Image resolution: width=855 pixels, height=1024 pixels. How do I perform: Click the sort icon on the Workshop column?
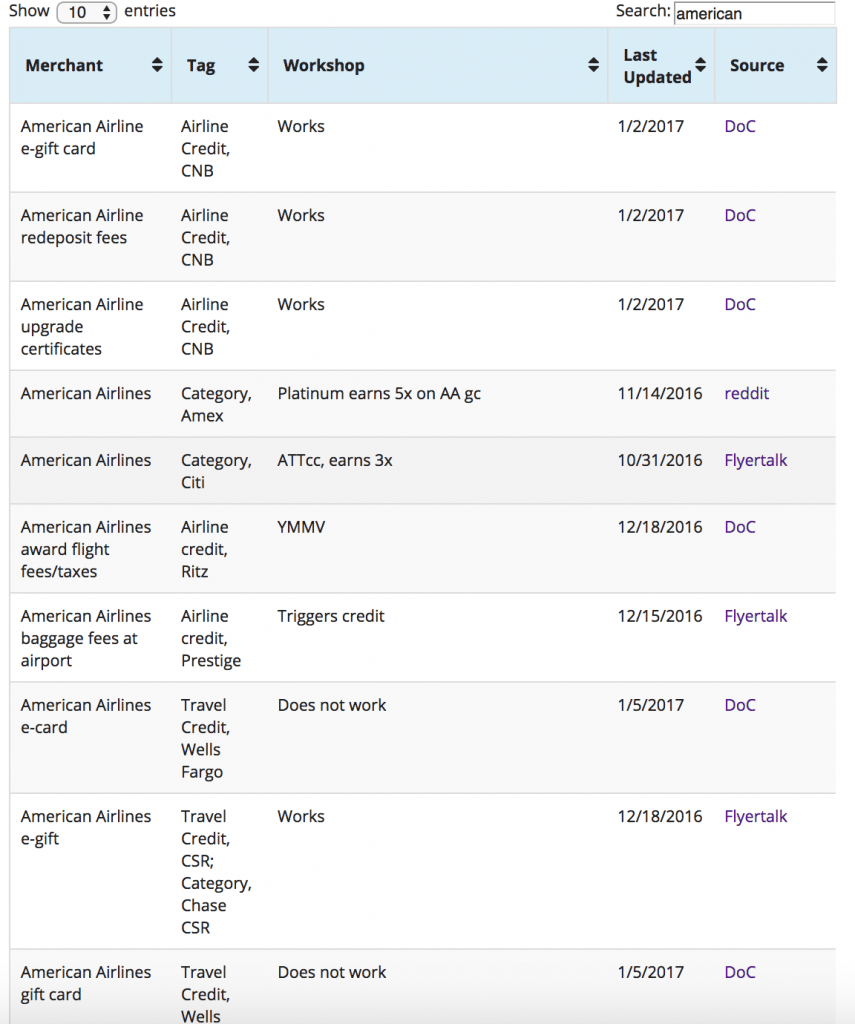click(x=592, y=65)
